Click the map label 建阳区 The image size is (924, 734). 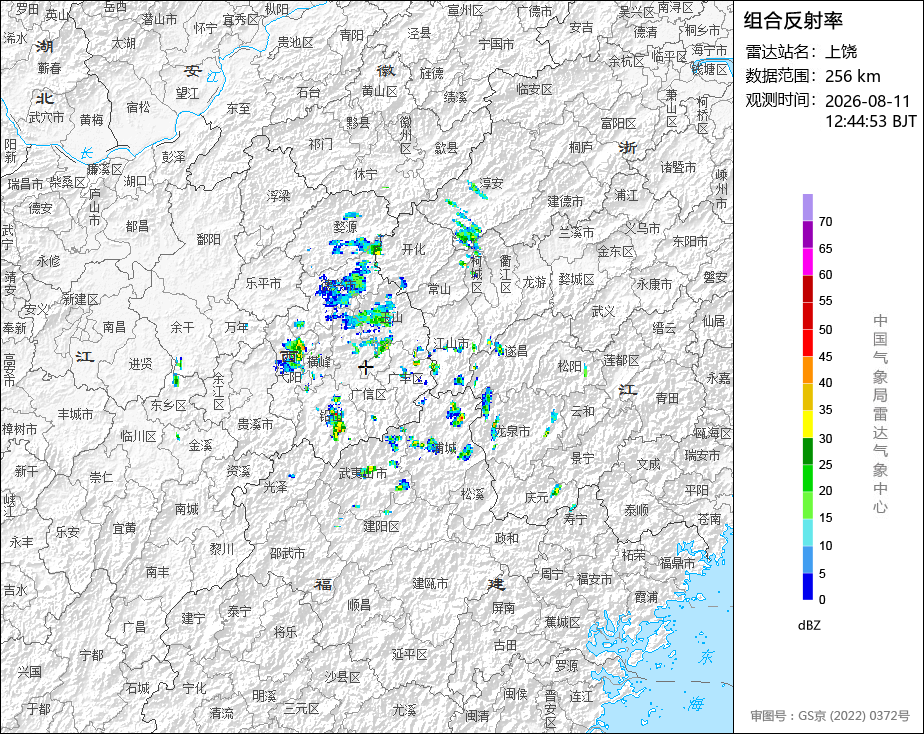pos(381,526)
